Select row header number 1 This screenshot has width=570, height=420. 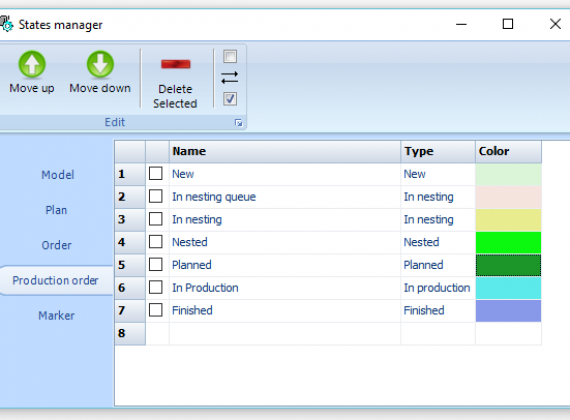point(130,174)
